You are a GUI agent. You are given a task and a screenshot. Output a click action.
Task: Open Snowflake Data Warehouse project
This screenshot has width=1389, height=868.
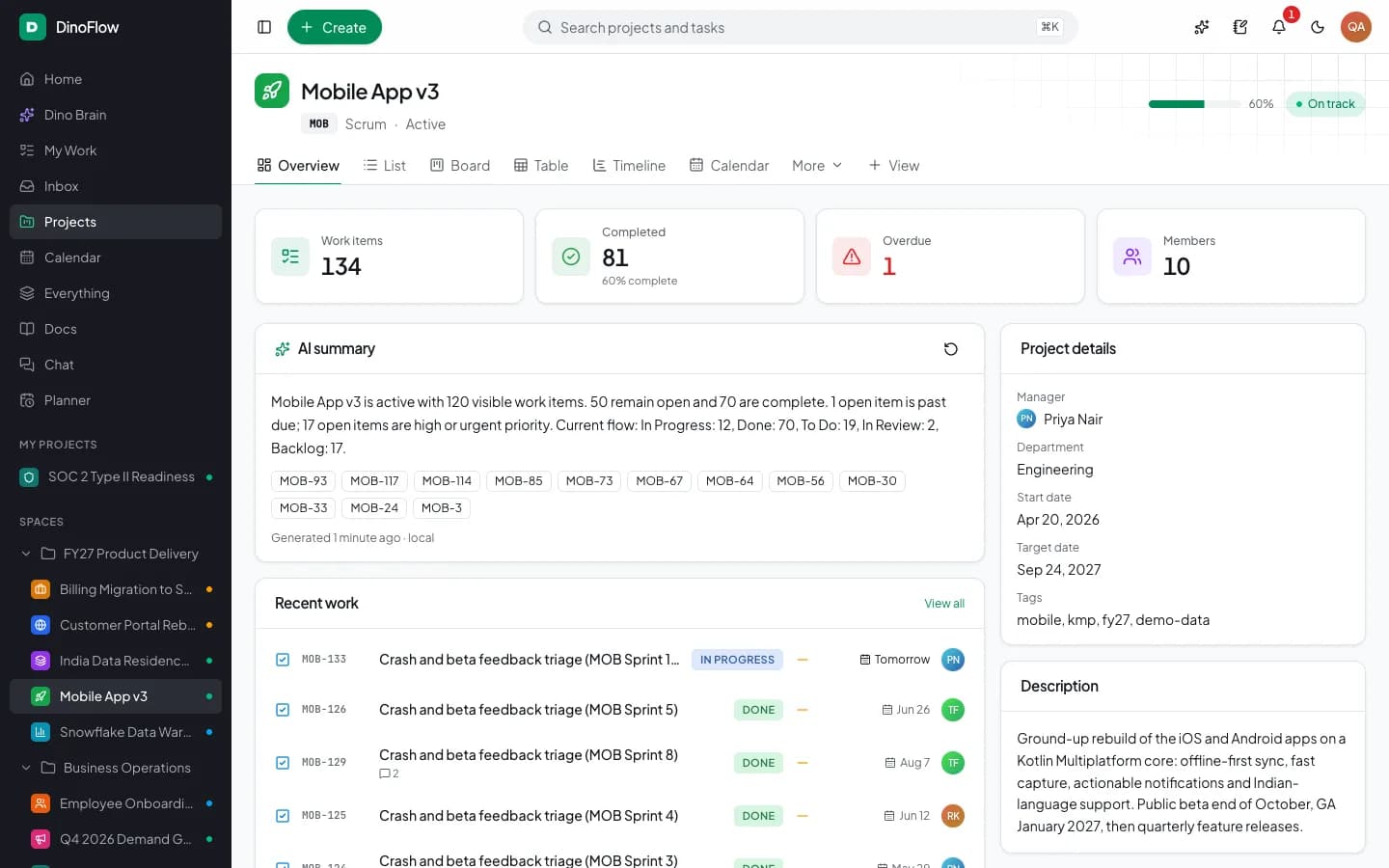point(116,732)
